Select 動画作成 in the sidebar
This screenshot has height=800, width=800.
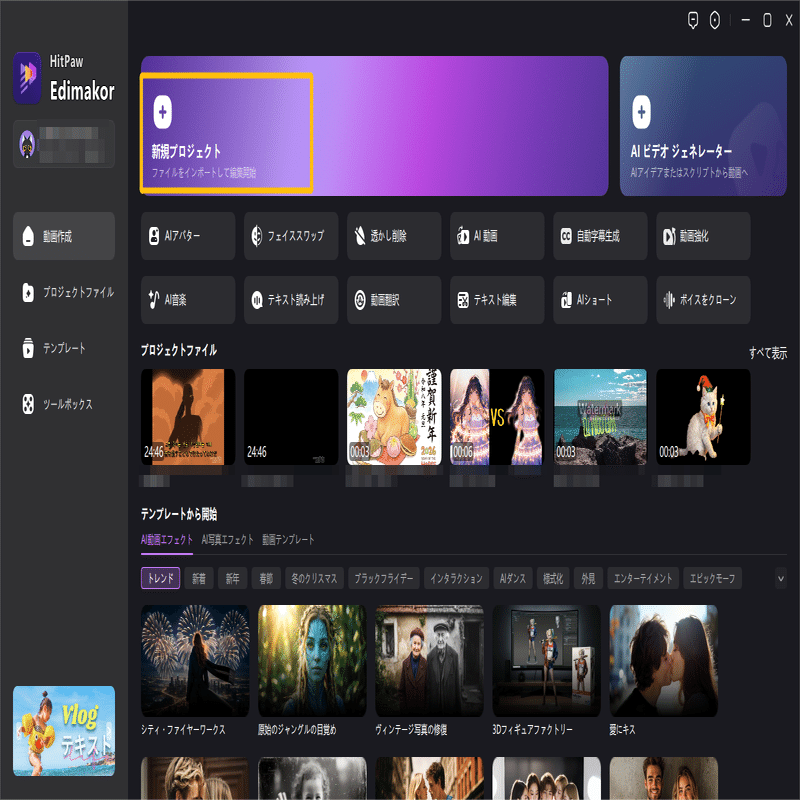[64, 236]
